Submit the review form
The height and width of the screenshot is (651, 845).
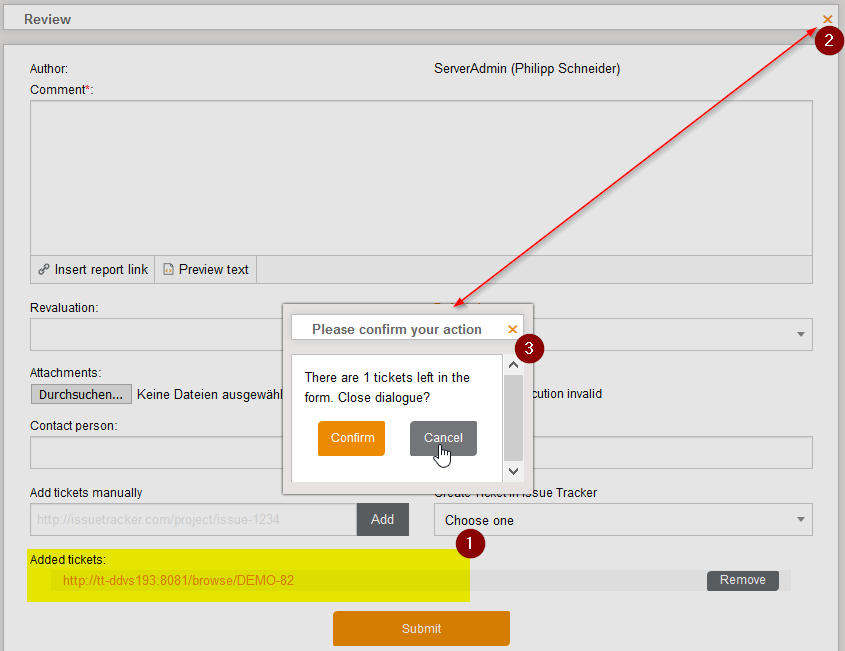[421, 628]
